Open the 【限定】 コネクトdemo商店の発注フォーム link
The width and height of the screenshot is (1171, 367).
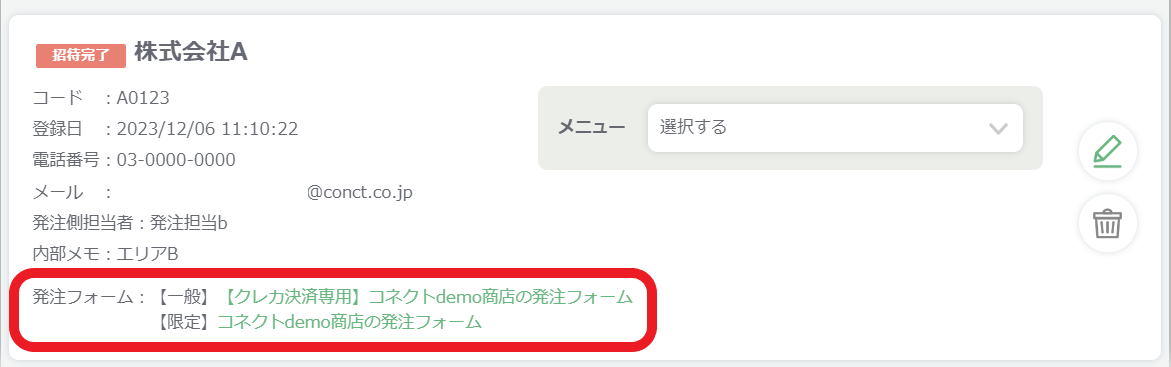[349, 323]
